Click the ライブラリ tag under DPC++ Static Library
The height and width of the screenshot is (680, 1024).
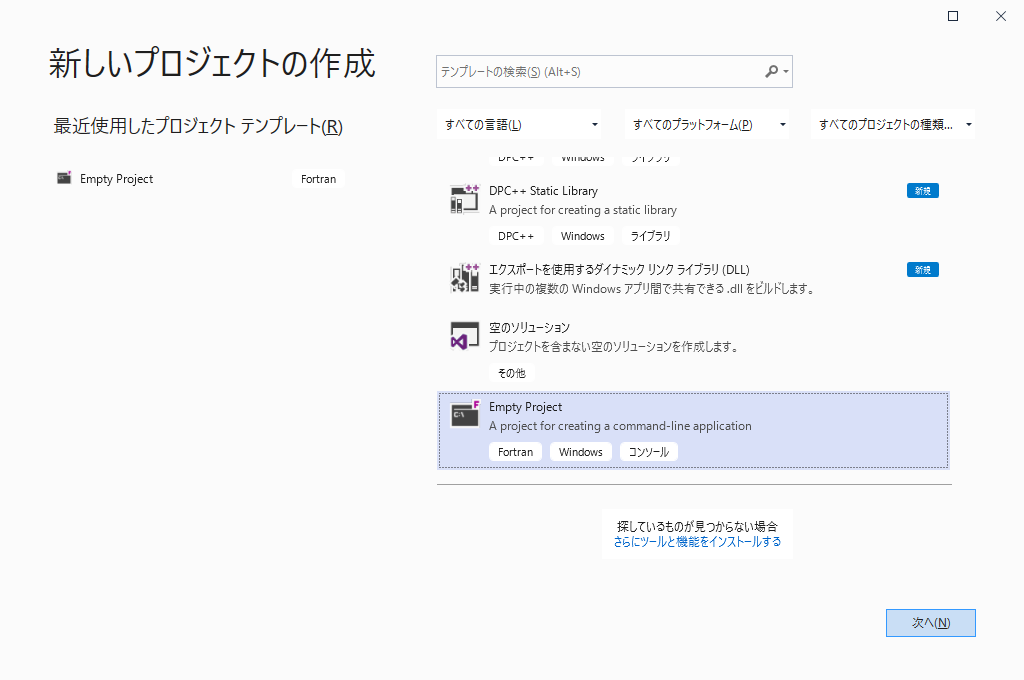[650, 235]
